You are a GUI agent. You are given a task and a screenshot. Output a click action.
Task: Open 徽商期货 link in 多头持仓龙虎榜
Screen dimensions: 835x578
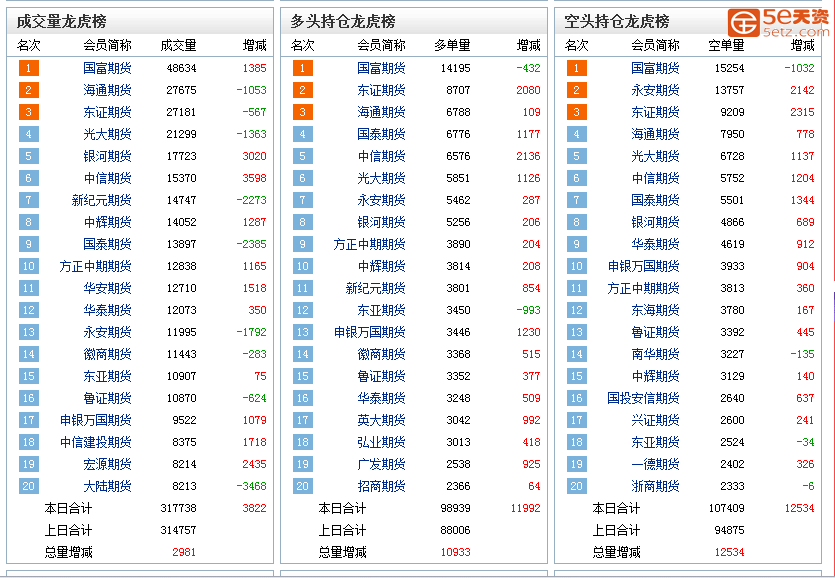381,354
